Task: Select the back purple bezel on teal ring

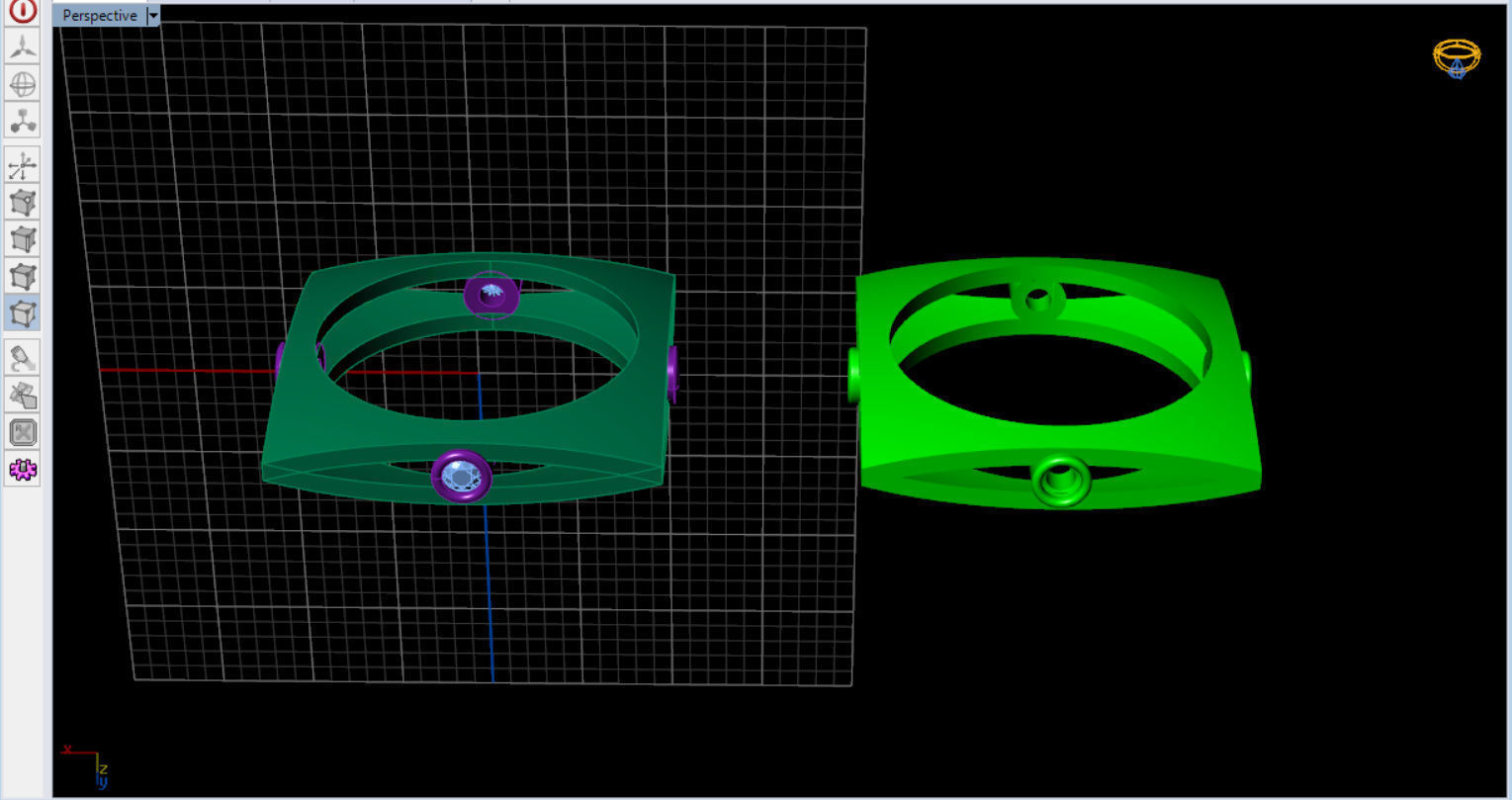Action: 491,295
